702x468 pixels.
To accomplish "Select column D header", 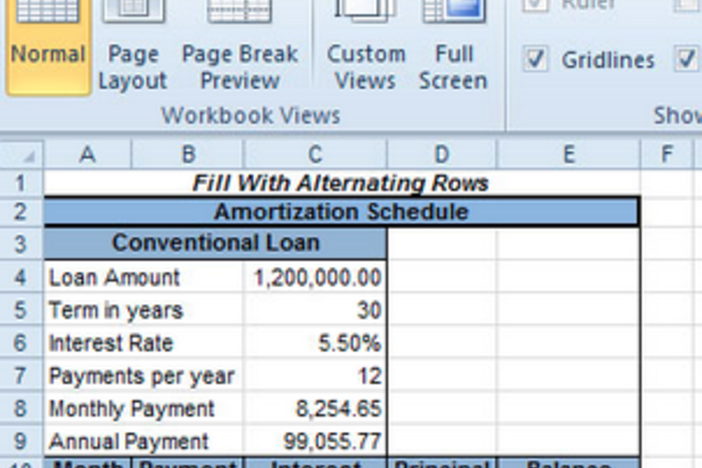I will pos(441,155).
